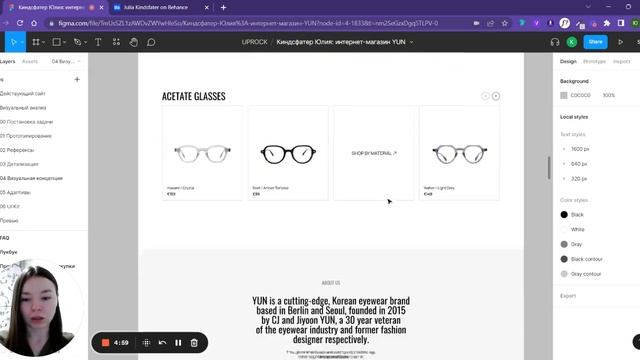Select the Text tool

[x=98, y=42]
